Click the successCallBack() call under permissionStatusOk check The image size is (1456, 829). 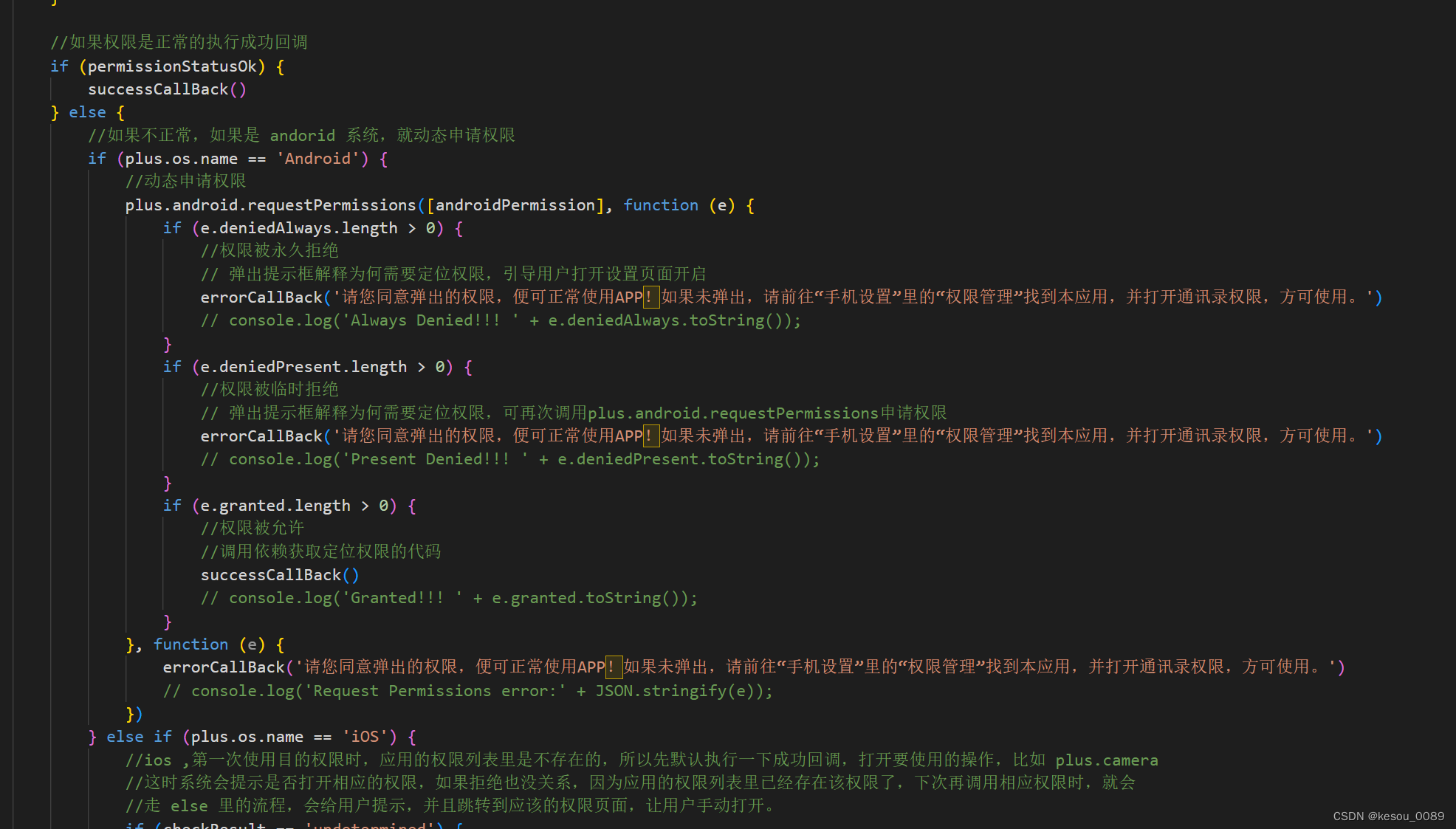coord(166,89)
